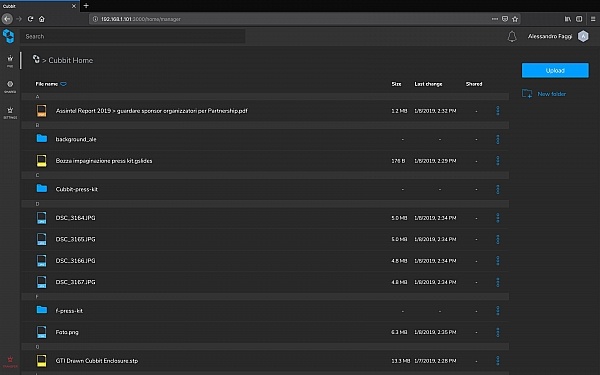Reload the page in the browser toolbar
This screenshot has height=375, width=600.
point(30,19)
